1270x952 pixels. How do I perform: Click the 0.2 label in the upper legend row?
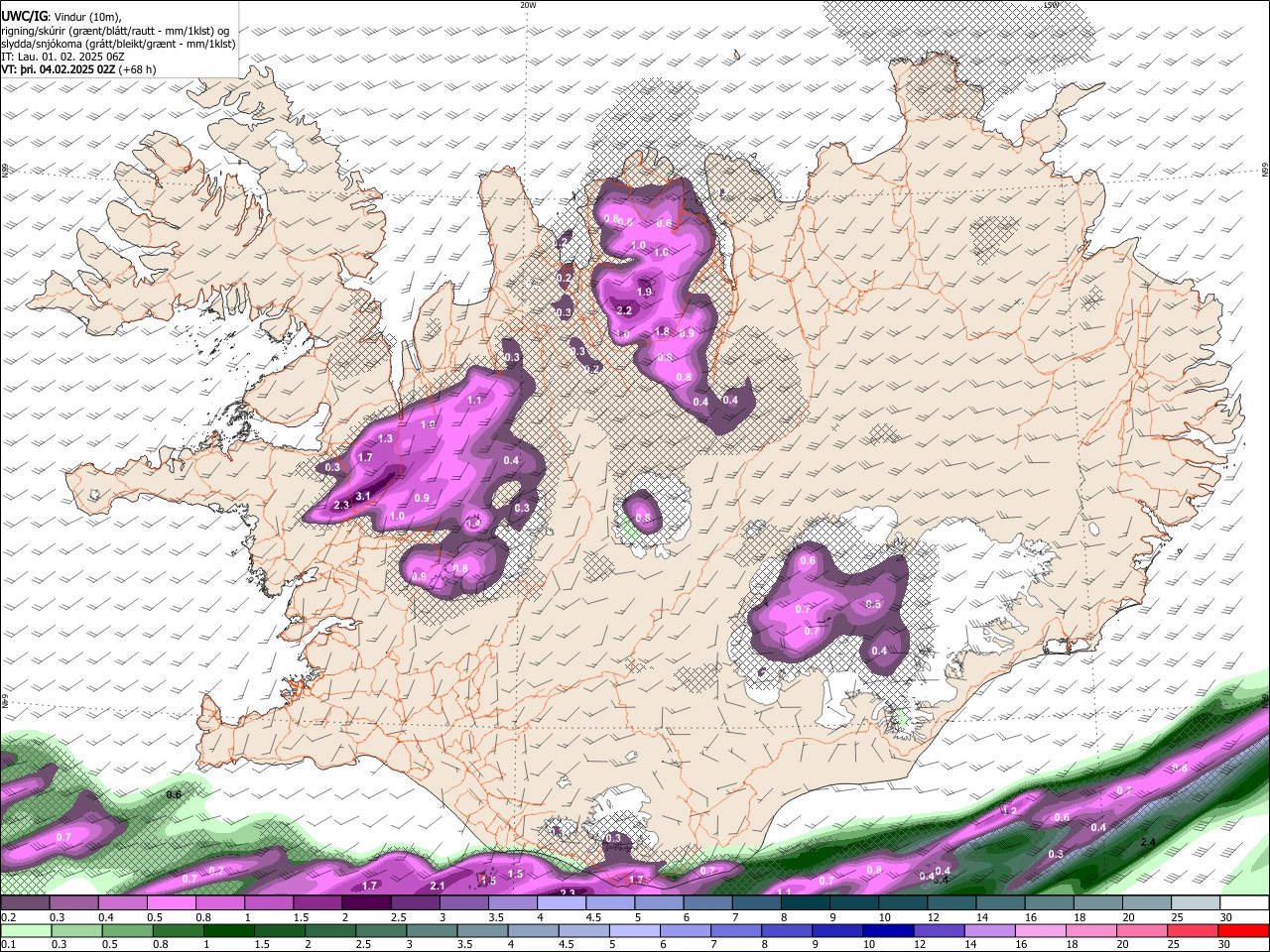click(x=8, y=917)
